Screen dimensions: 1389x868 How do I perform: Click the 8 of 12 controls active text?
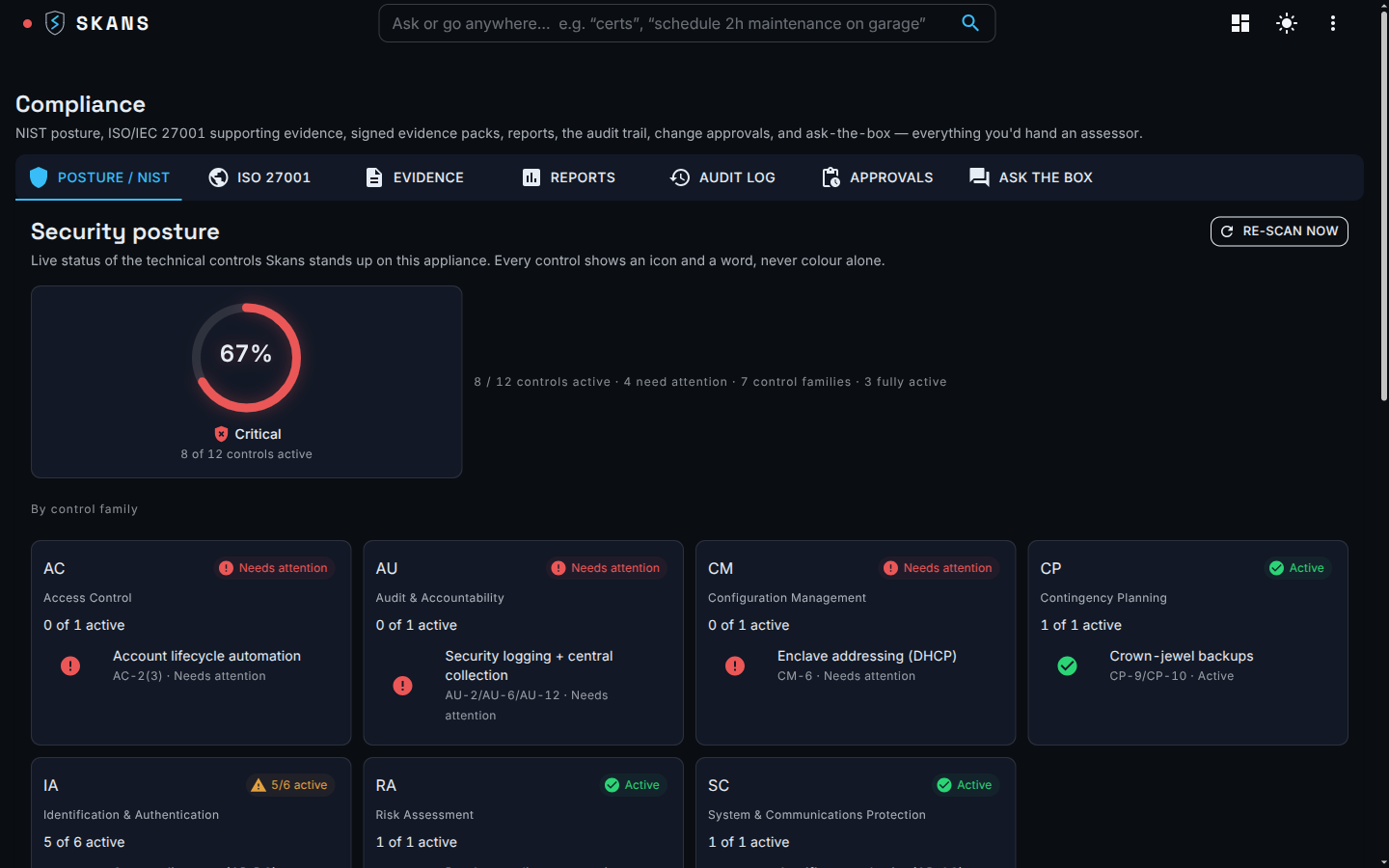click(246, 454)
